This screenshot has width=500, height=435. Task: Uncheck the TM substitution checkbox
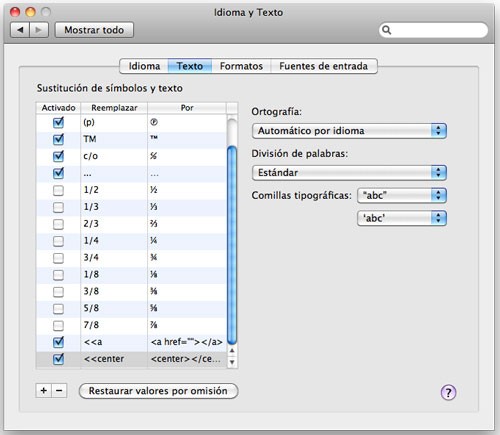pos(58,139)
